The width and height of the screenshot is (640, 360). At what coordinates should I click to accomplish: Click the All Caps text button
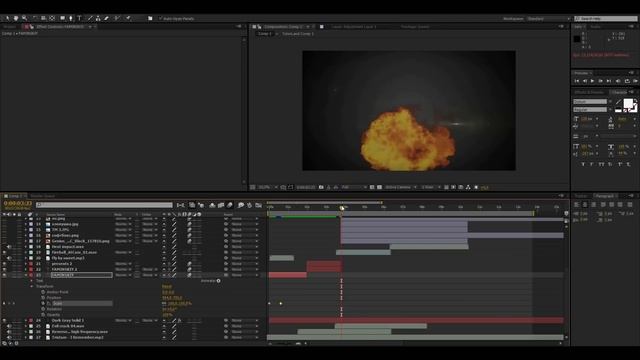[601, 164]
